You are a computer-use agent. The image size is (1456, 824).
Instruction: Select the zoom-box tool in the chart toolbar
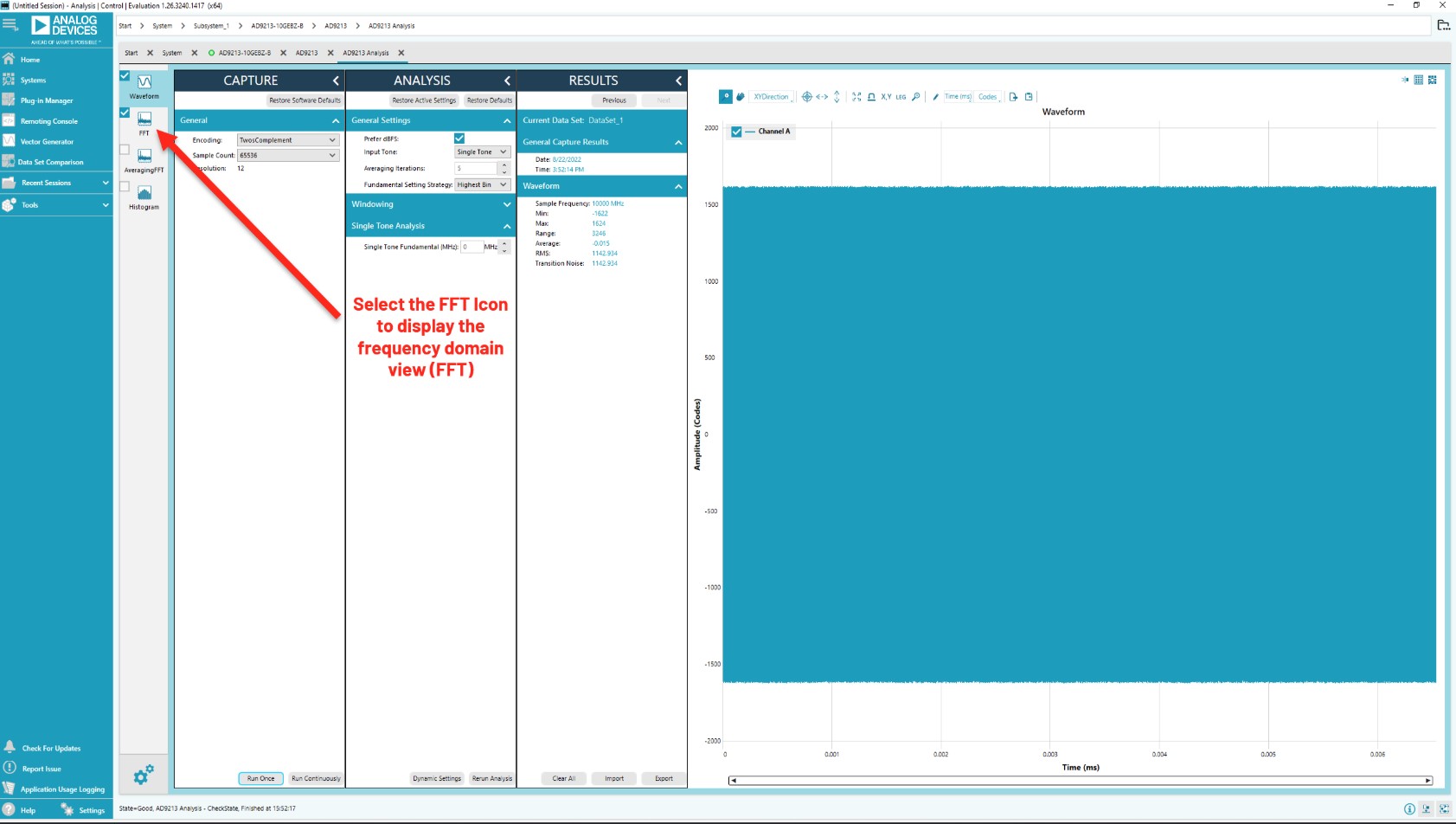725,96
